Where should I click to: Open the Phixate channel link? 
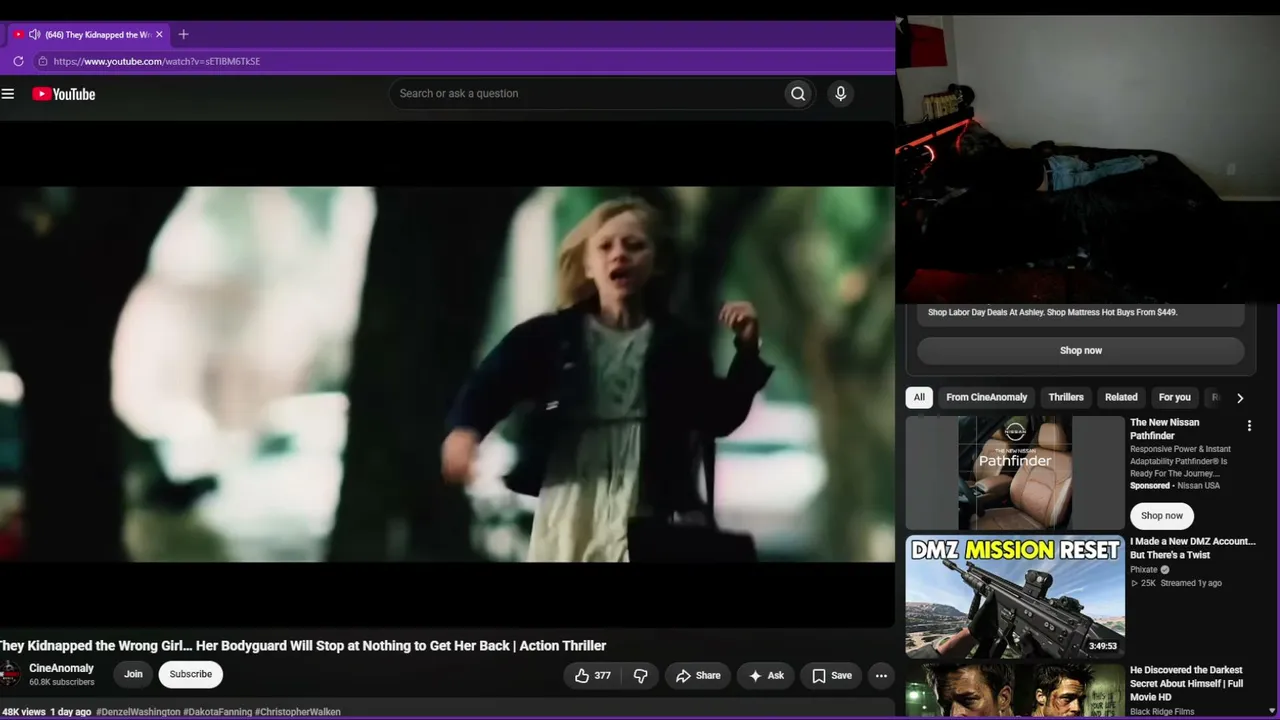click(1144, 570)
